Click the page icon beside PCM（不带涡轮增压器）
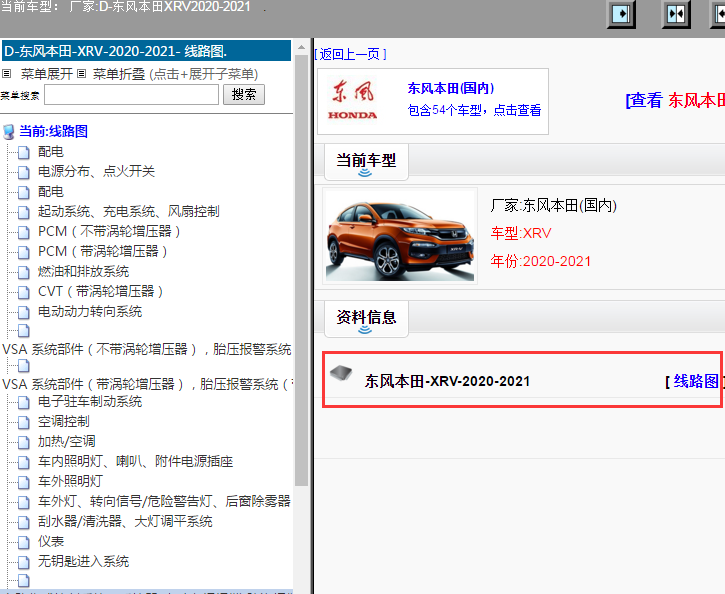 point(24,232)
